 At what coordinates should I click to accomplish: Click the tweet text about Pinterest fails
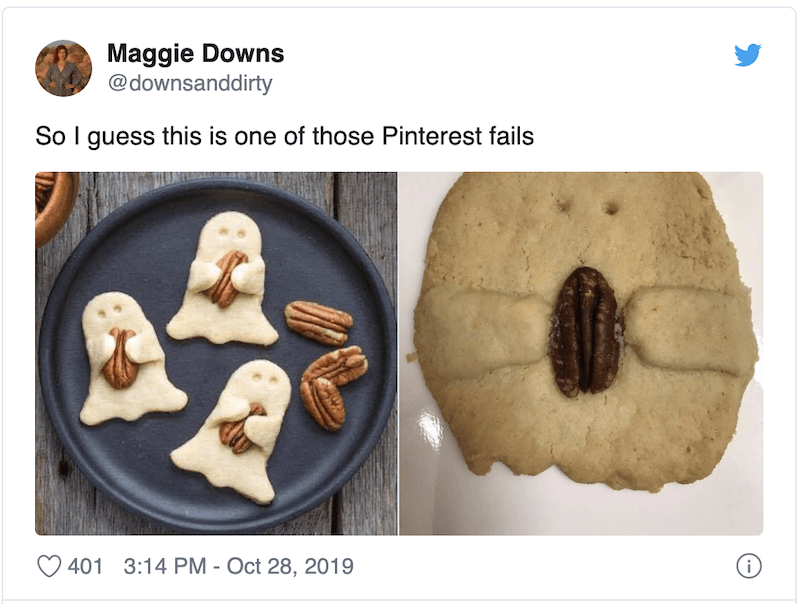pyautogui.click(x=284, y=135)
